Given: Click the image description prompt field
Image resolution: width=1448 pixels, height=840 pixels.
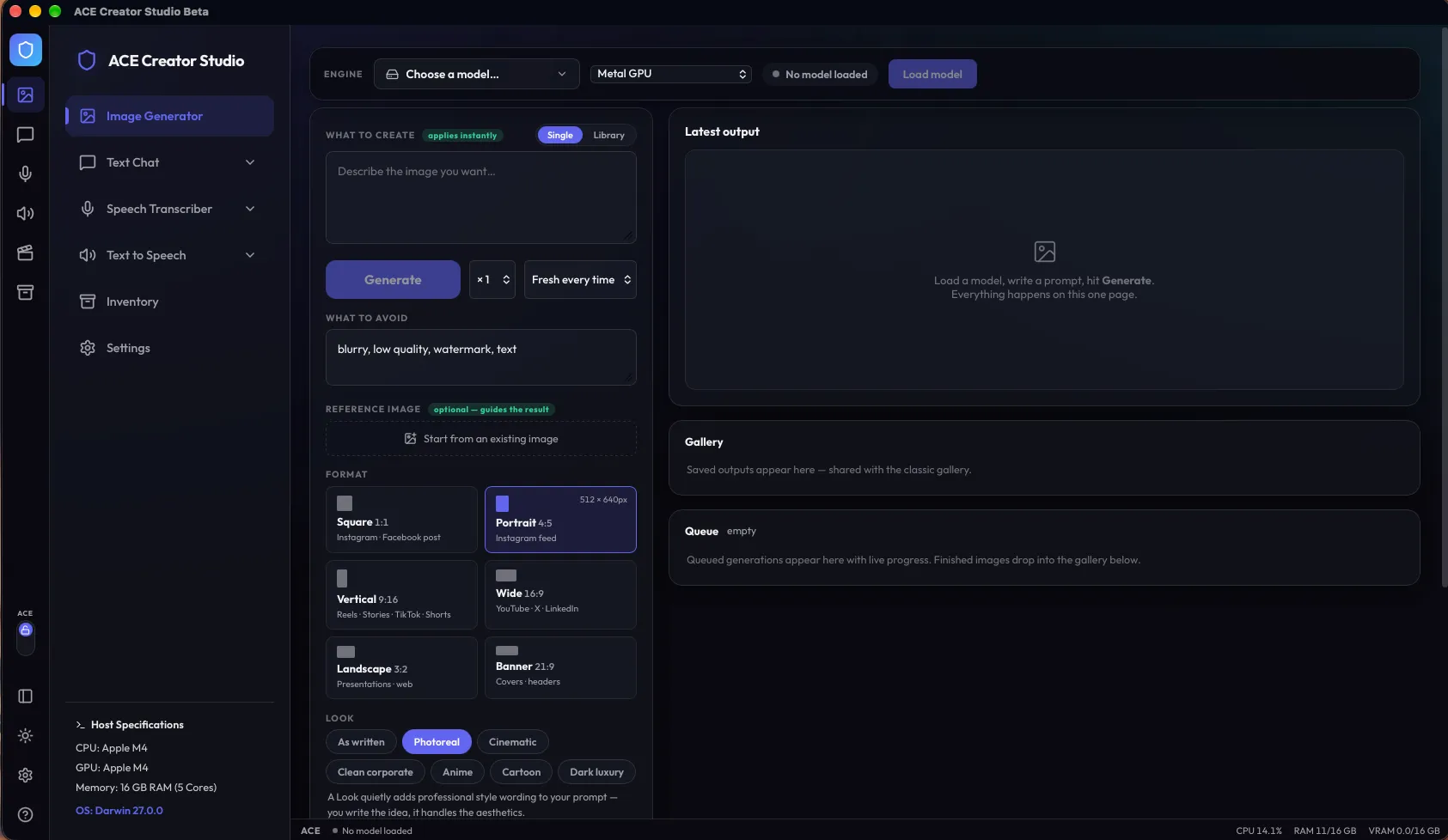Looking at the screenshot, I should pos(481,198).
